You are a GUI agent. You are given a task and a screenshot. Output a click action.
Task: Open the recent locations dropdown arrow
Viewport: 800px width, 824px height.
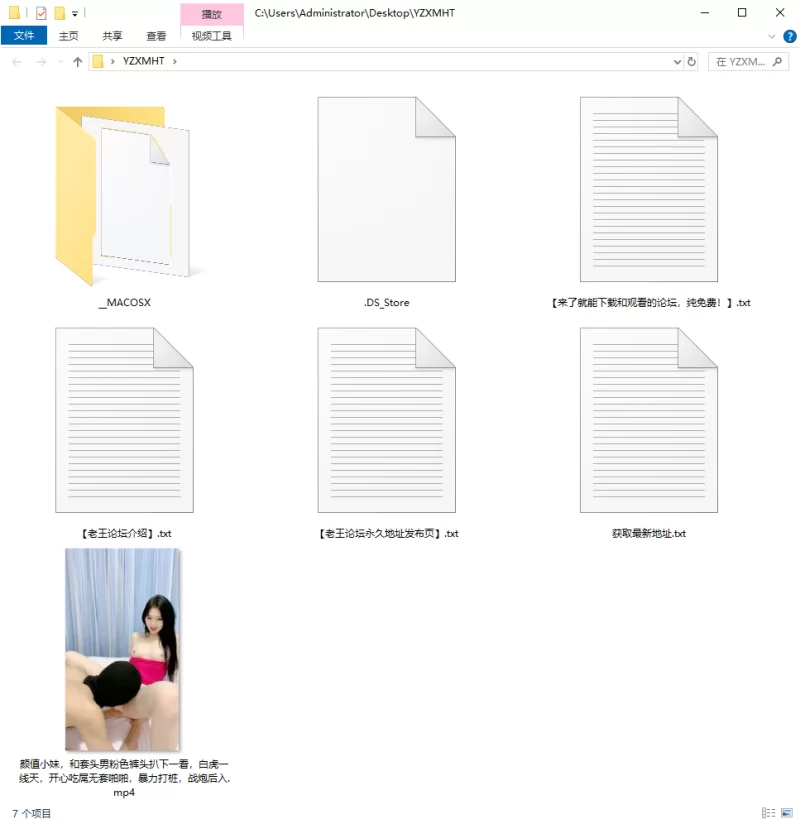pos(60,62)
